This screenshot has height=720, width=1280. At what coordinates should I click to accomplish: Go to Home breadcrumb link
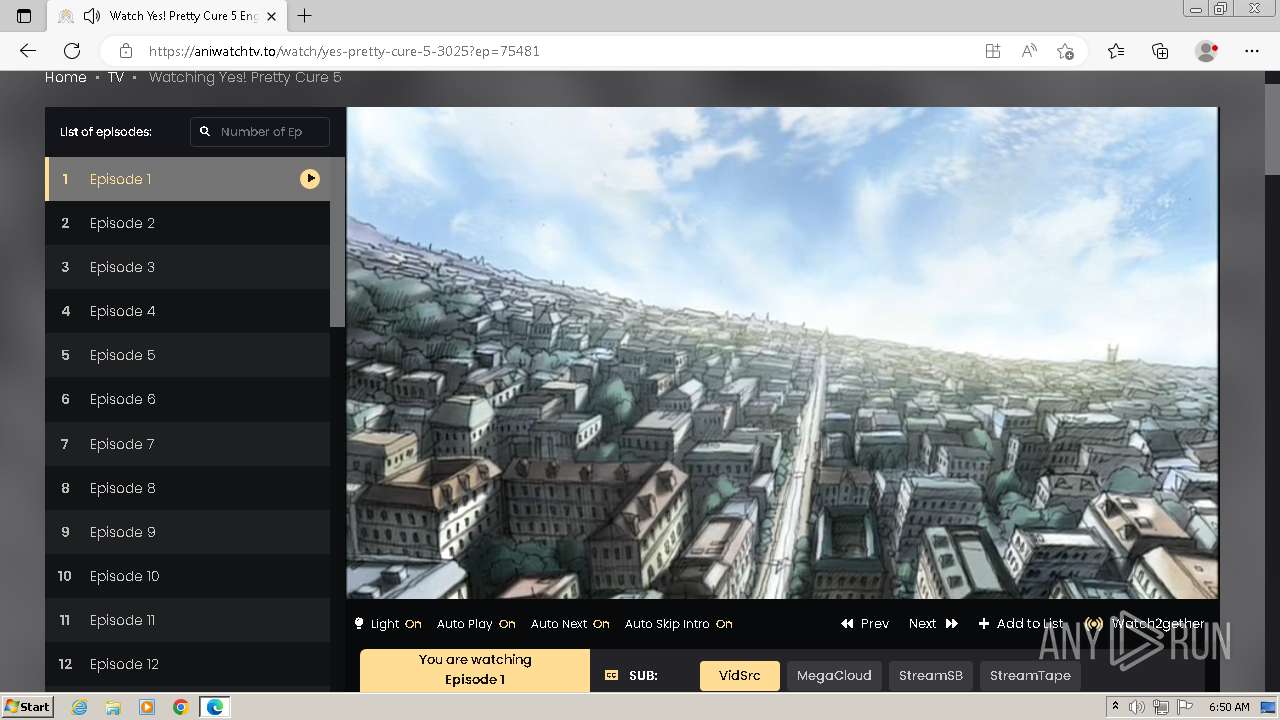[66, 77]
